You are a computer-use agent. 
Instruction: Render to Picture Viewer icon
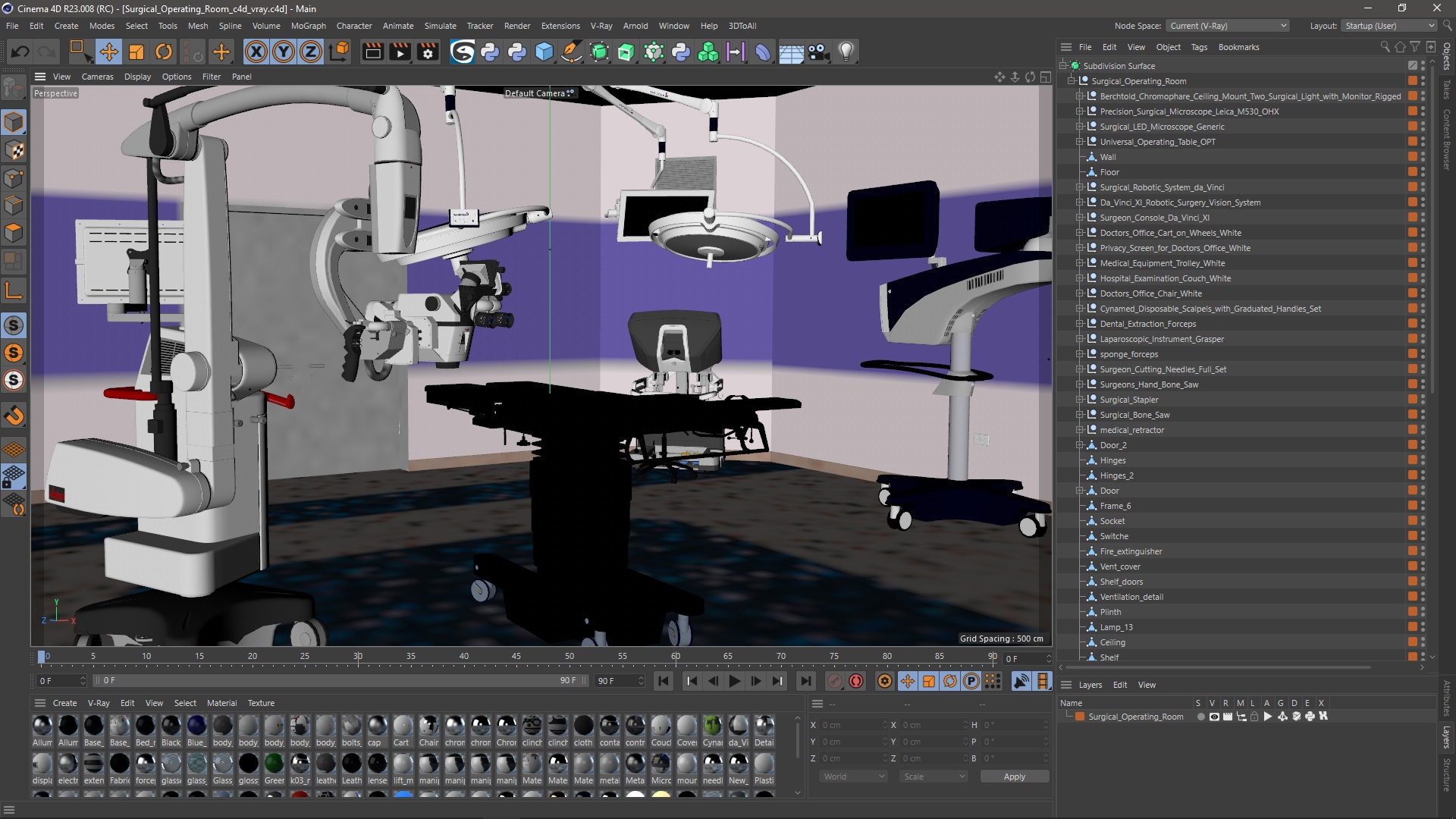[400, 52]
